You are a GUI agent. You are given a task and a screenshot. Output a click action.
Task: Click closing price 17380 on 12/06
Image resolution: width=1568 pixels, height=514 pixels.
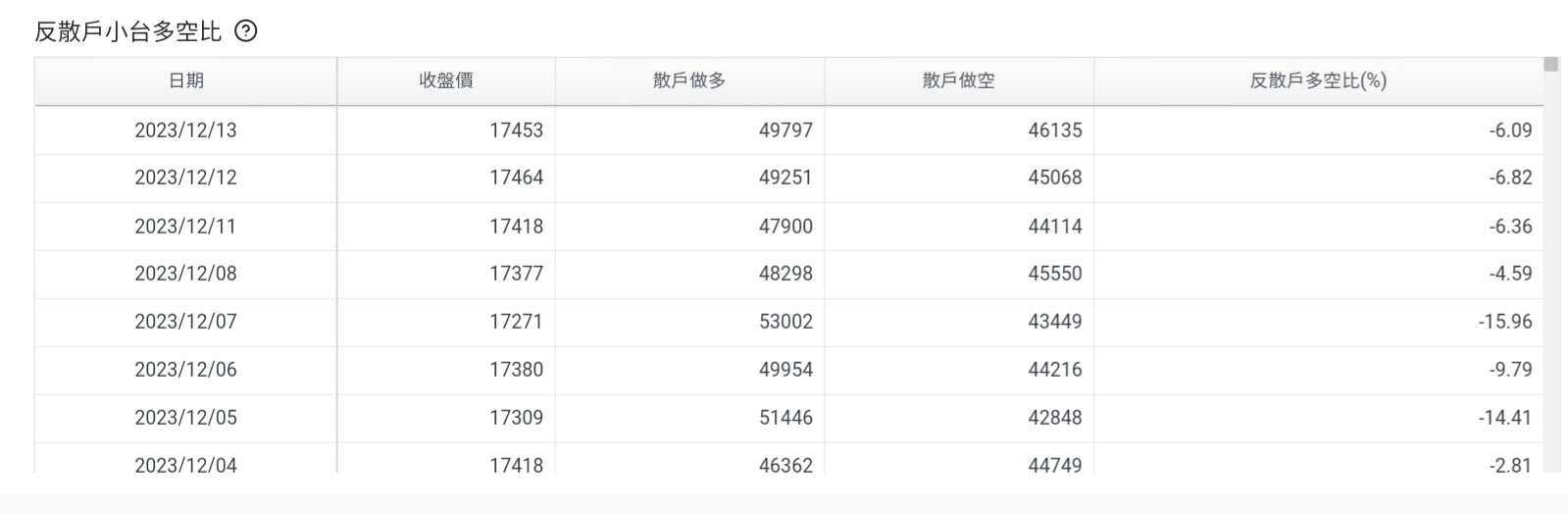click(516, 370)
